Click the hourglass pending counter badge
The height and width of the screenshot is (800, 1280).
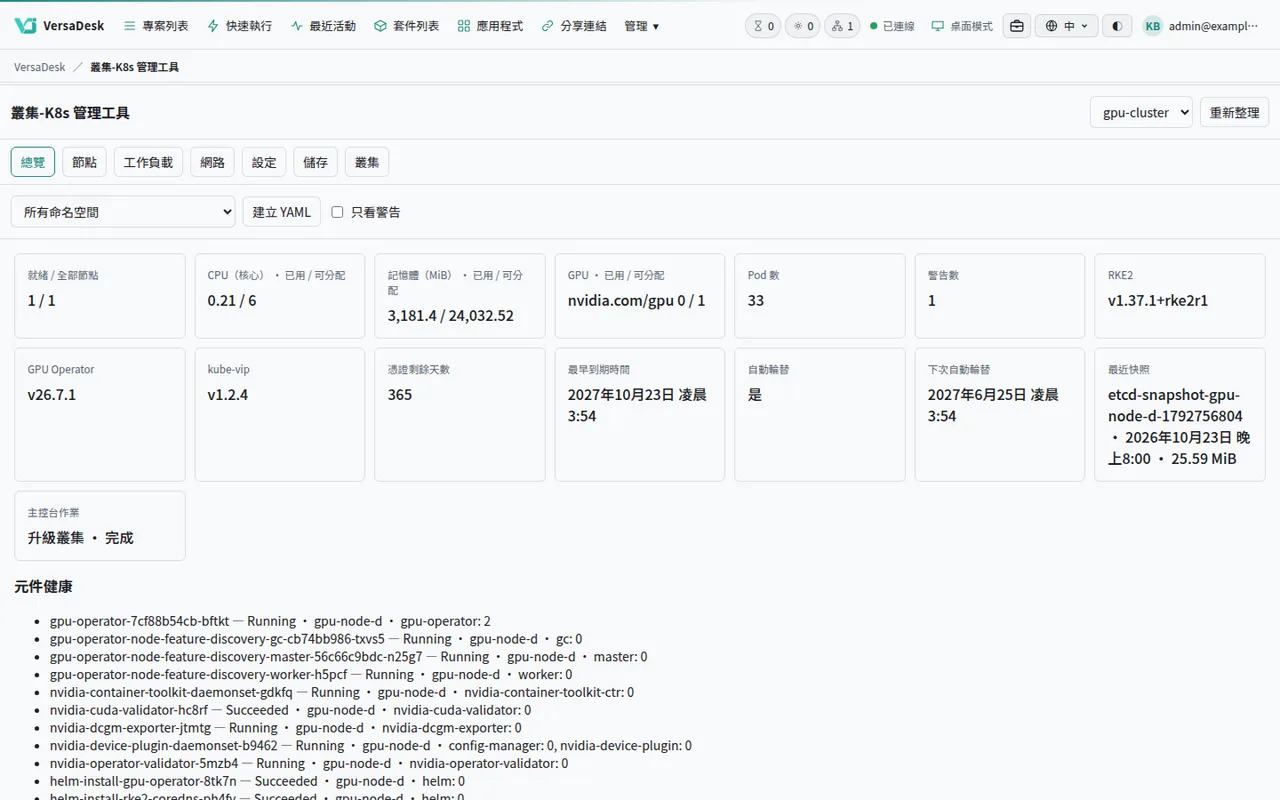[x=763, y=26]
